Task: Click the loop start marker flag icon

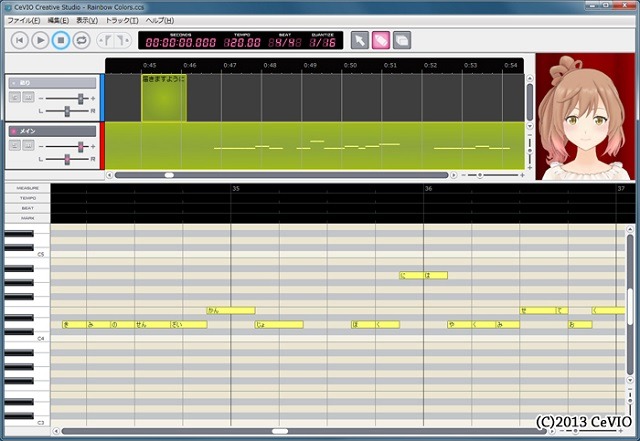Action: (105, 40)
